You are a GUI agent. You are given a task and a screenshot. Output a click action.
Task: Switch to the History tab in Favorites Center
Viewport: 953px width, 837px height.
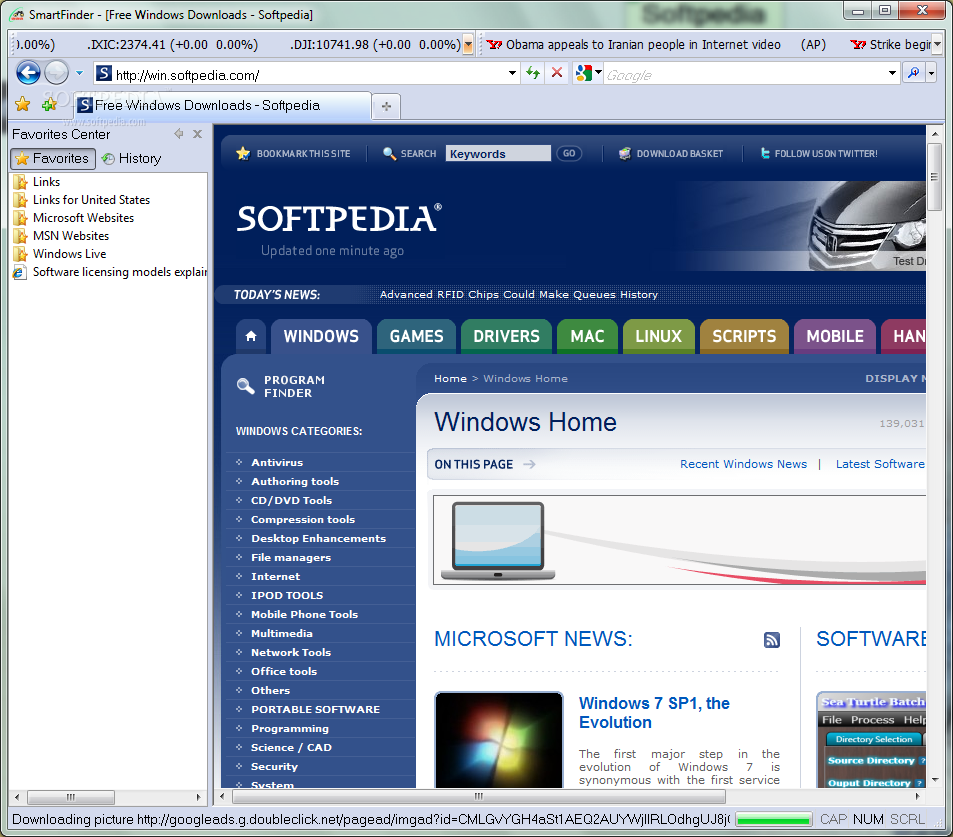[131, 159]
